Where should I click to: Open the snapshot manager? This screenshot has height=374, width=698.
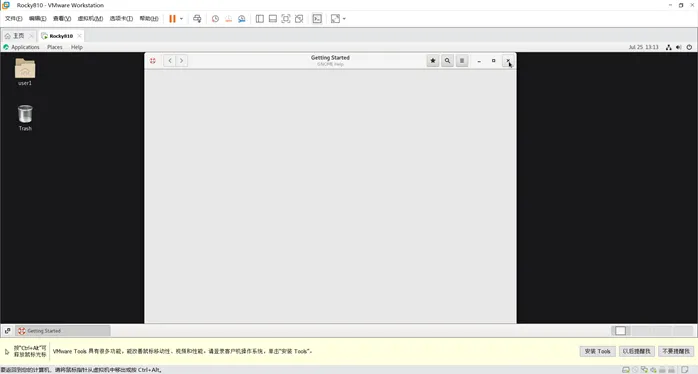click(x=242, y=19)
